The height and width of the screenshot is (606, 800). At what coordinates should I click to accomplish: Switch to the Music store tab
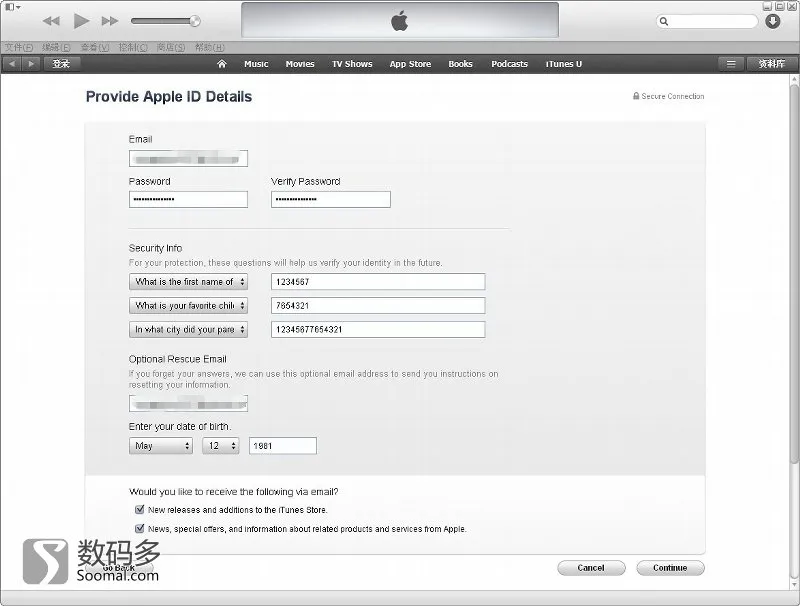pyautogui.click(x=256, y=64)
